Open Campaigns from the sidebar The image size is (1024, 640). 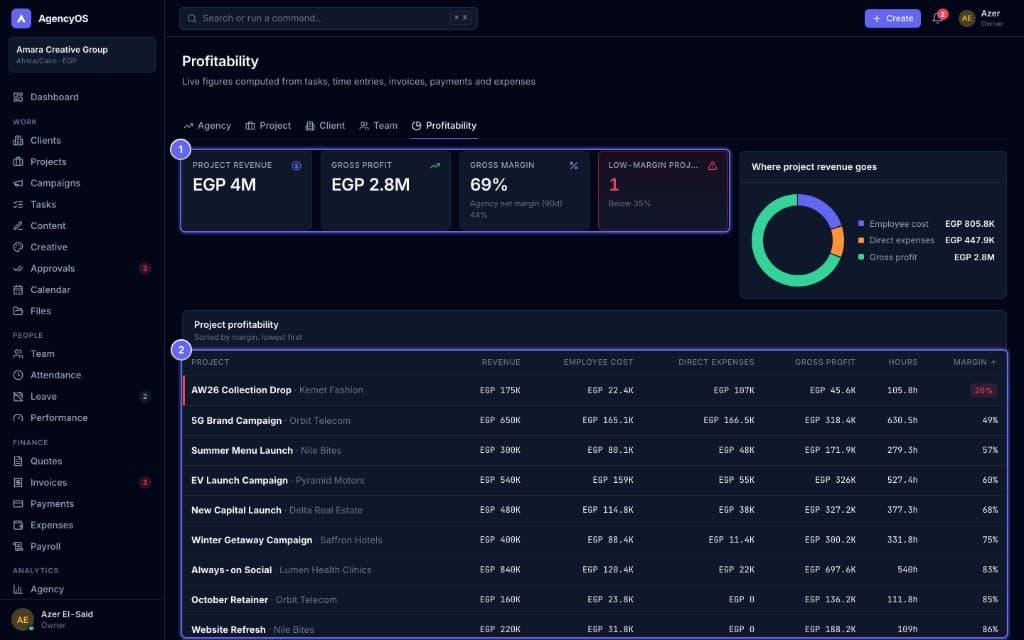(x=82, y=183)
